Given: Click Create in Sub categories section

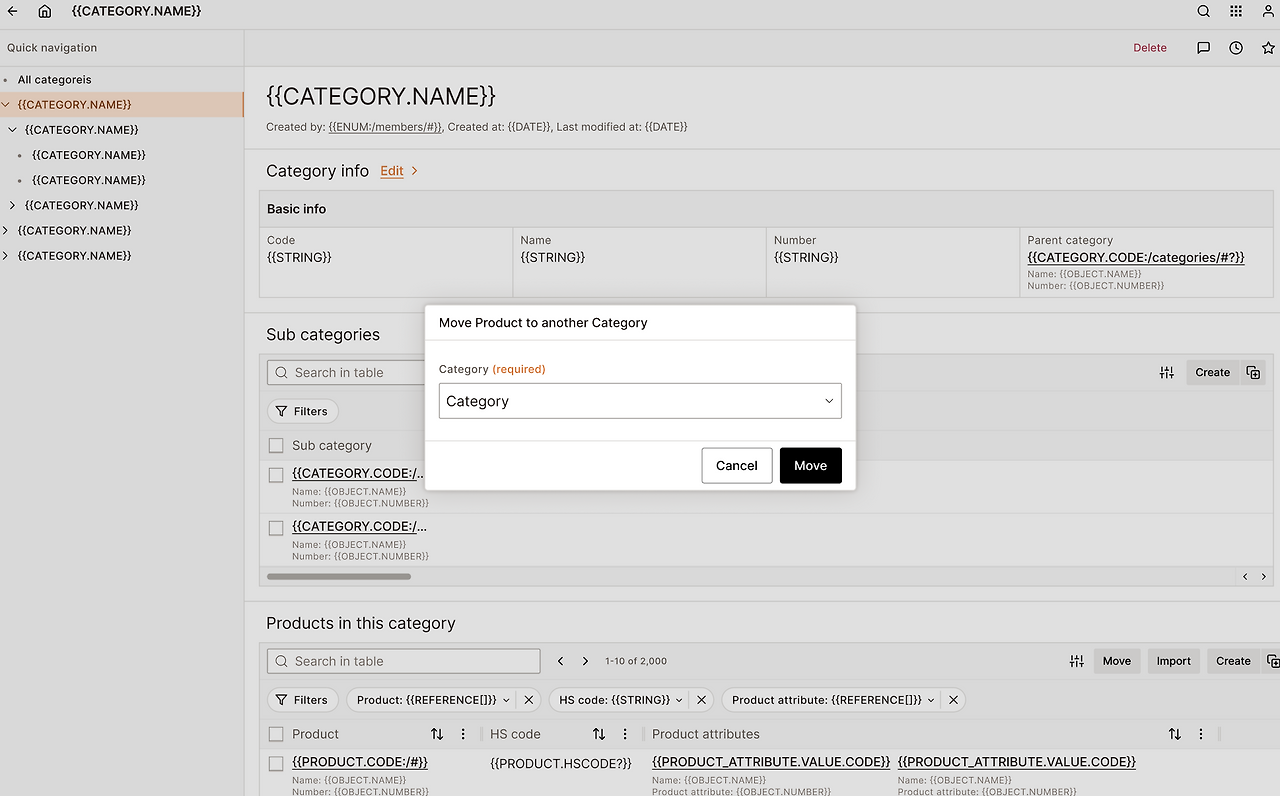Looking at the screenshot, I should click(1213, 373).
